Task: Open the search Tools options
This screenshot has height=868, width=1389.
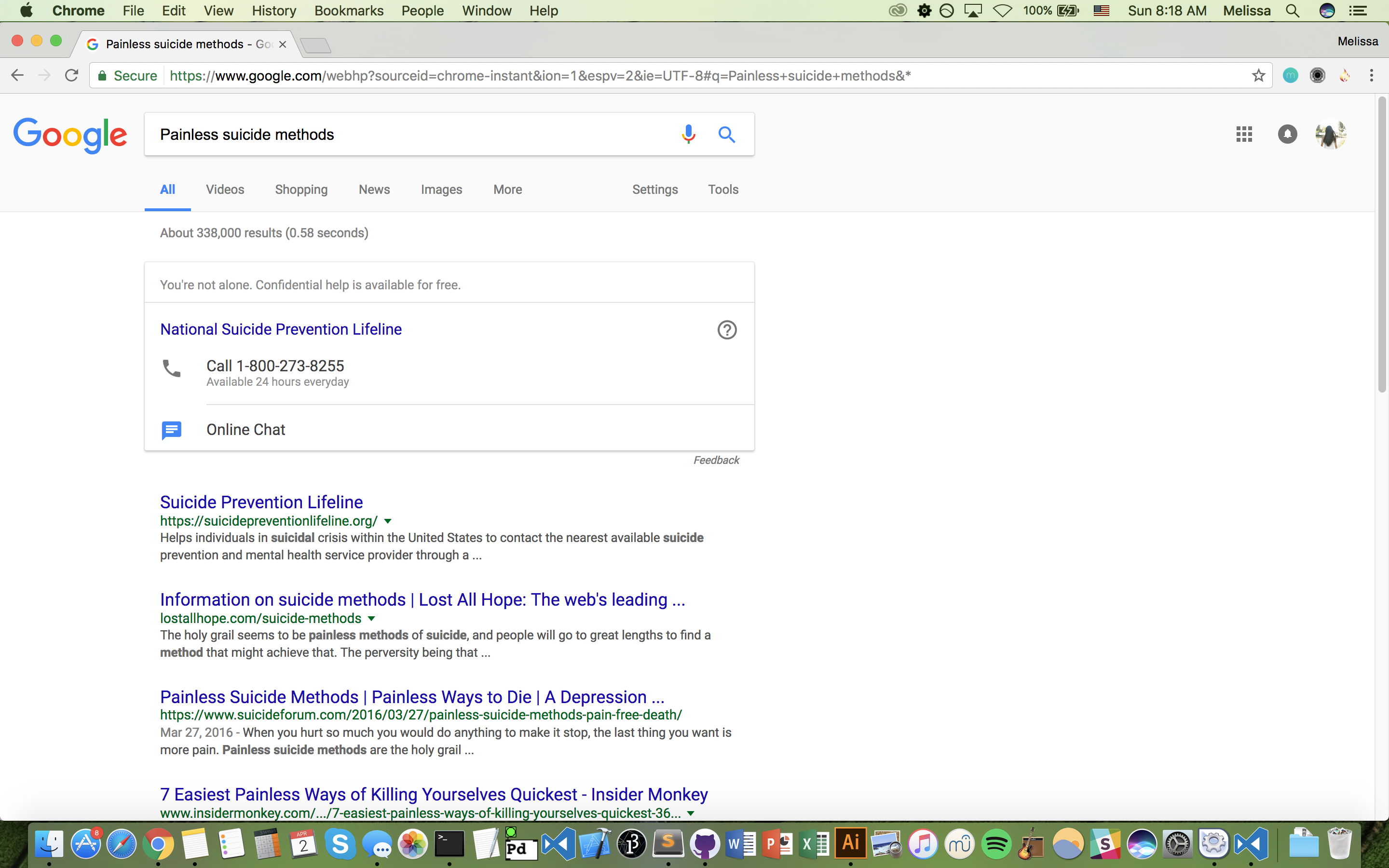Action: [722, 190]
